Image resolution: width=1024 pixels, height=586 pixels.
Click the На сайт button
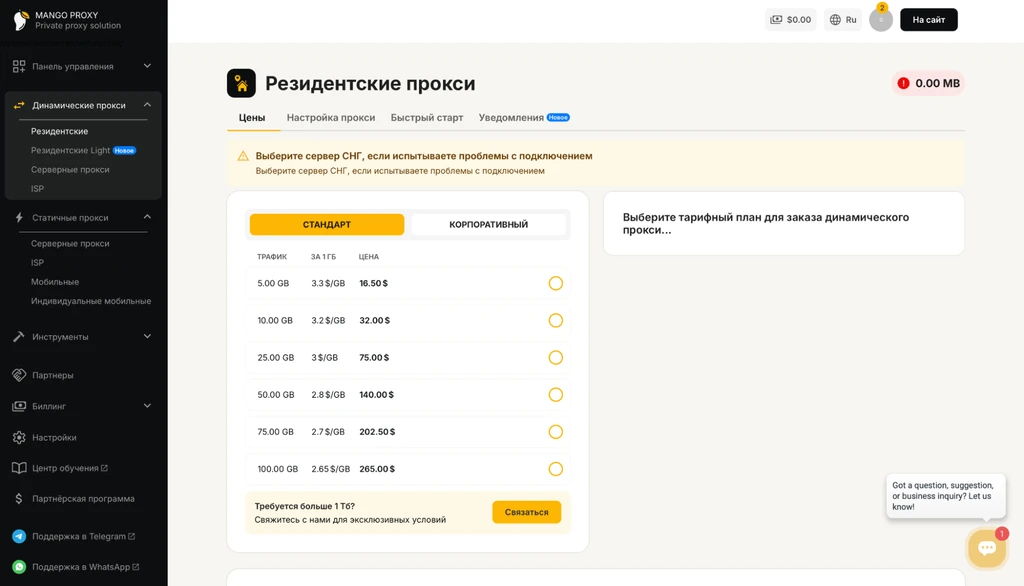pos(929,20)
